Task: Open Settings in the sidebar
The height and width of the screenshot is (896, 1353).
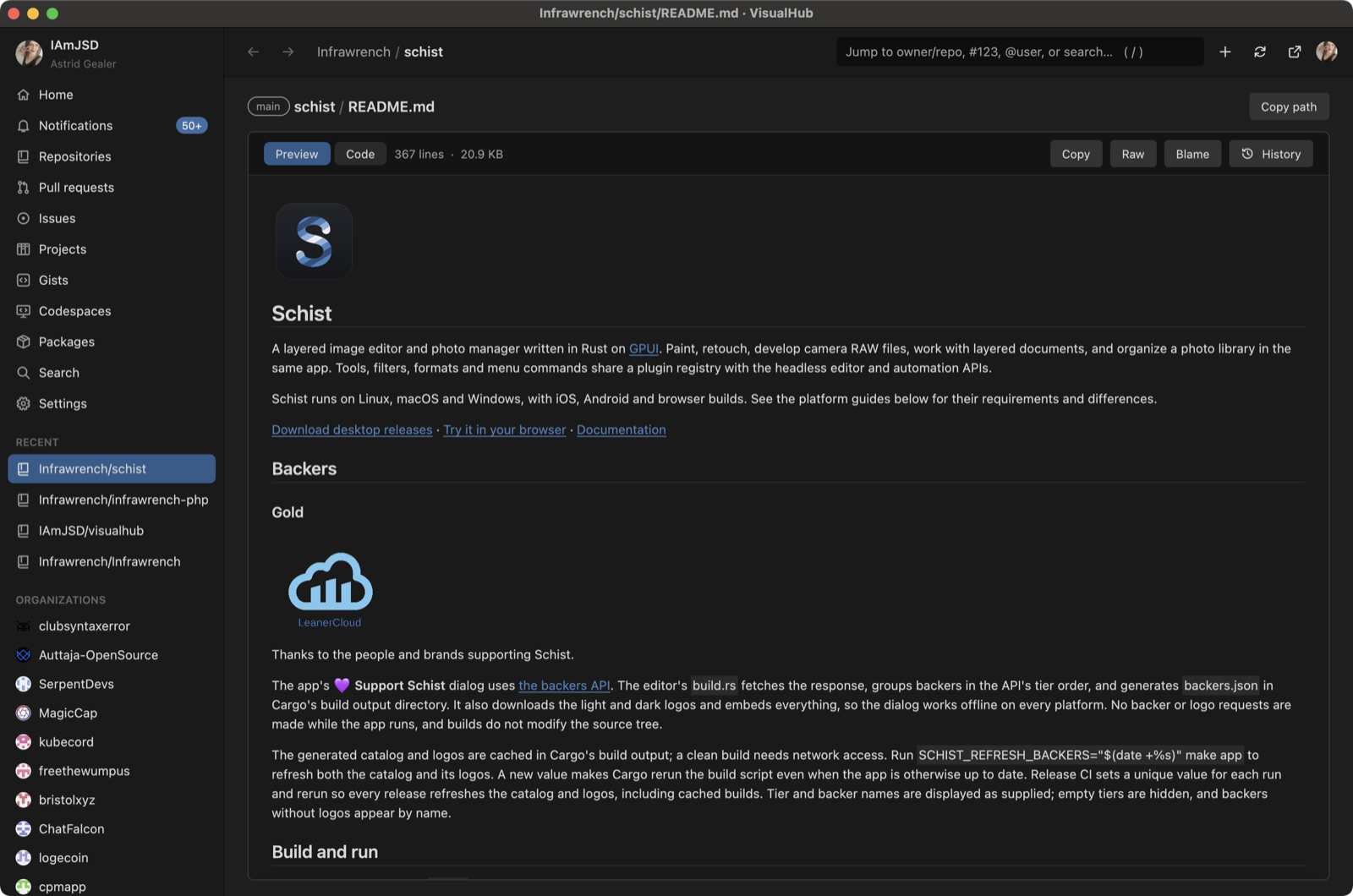Action: [112, 403]
